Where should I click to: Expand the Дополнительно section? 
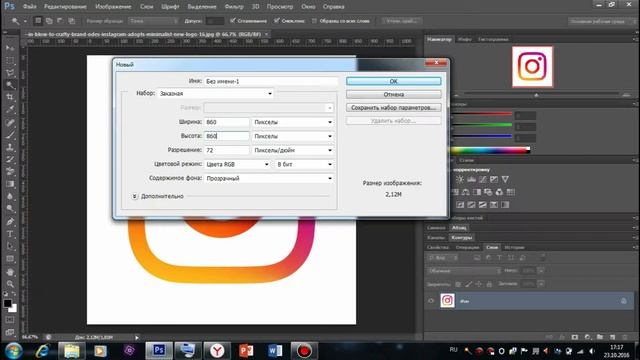(x=134, y=196)
